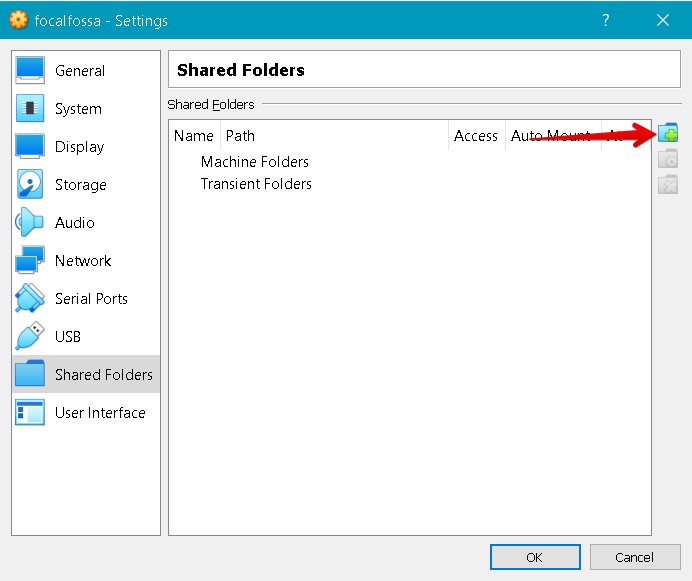This screenshot has height=581, width=692.
Task: Add a new shared folder
Action: (668, 133)
